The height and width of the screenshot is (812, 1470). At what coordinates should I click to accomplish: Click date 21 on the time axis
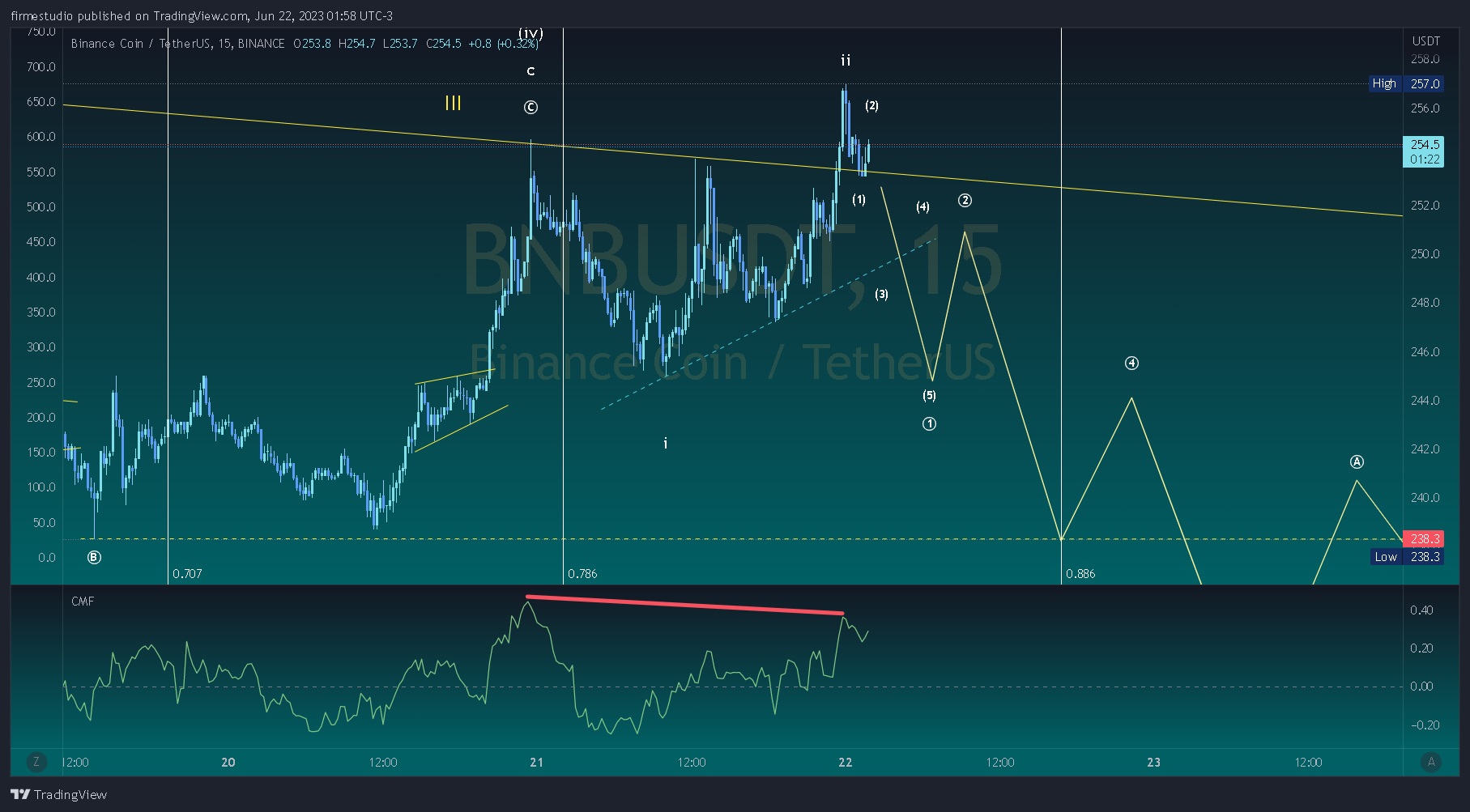[x=536, y=762]
